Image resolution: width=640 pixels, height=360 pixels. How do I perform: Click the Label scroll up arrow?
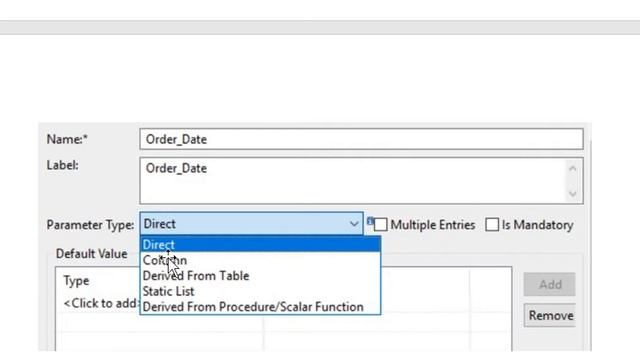572,169
